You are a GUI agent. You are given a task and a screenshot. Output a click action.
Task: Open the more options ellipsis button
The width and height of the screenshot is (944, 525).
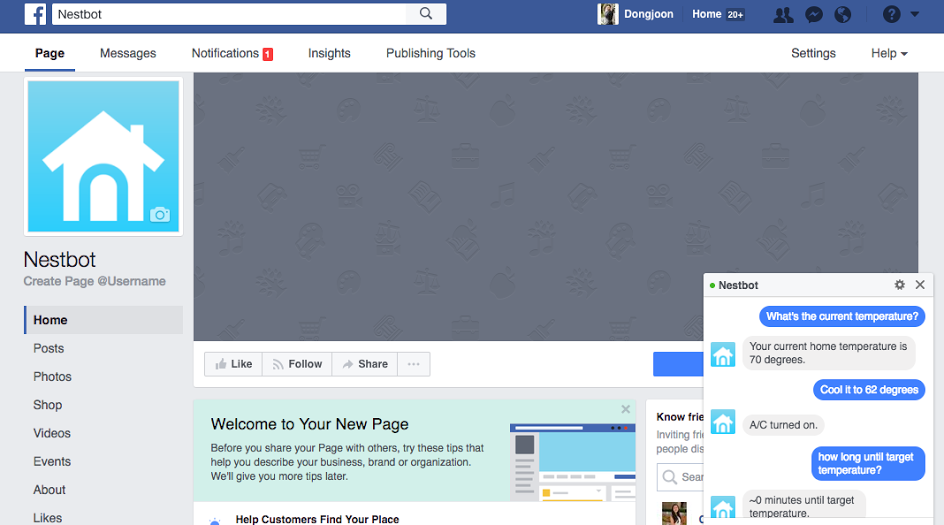click(x=414, y=364)
